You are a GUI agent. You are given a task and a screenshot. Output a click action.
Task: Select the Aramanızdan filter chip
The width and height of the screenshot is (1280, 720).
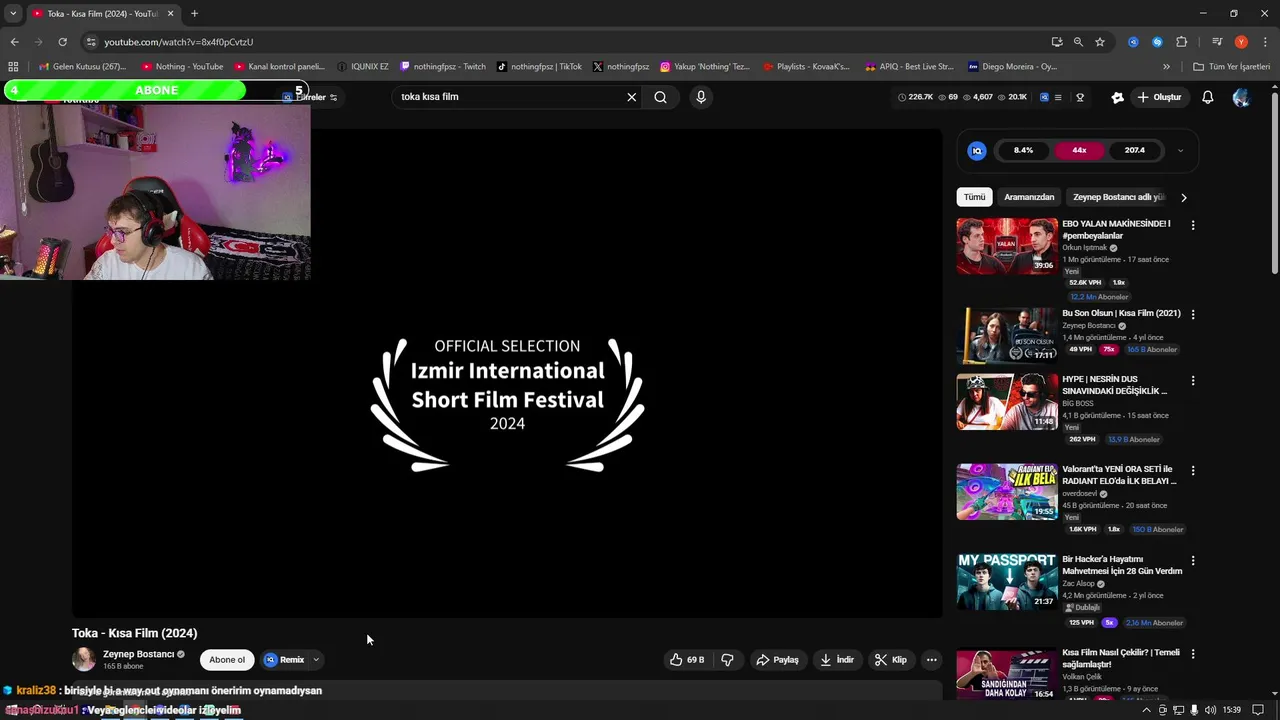1029,197
